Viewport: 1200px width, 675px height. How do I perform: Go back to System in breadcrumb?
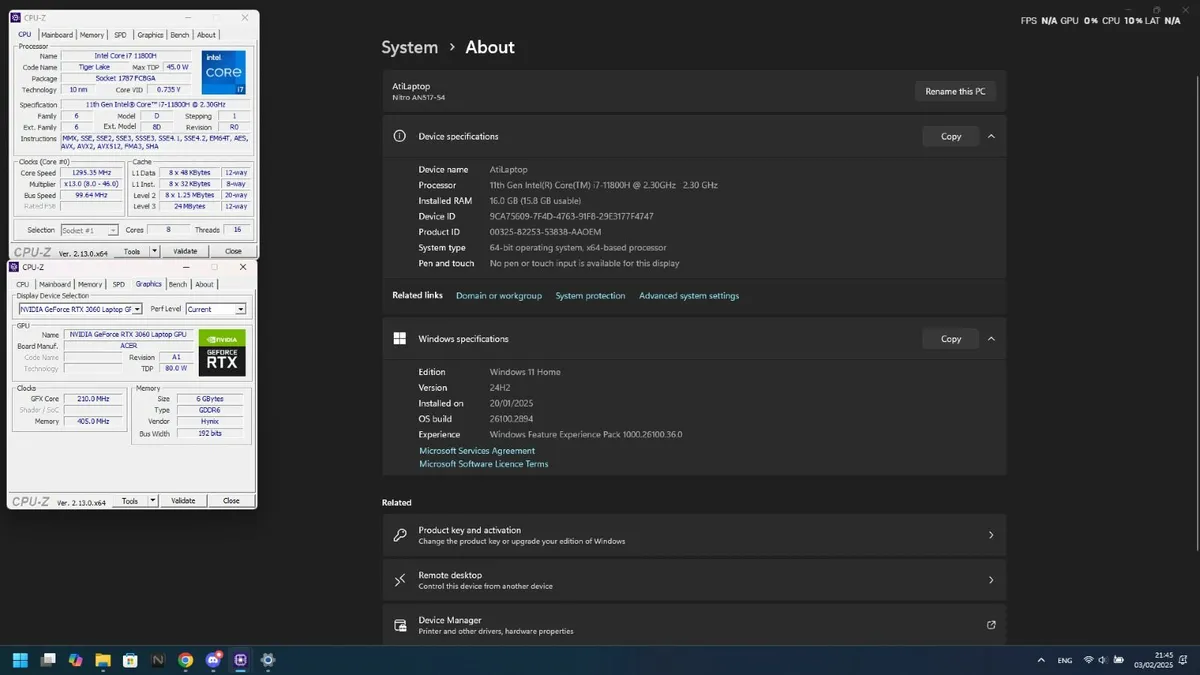click(x=410, y=47)
